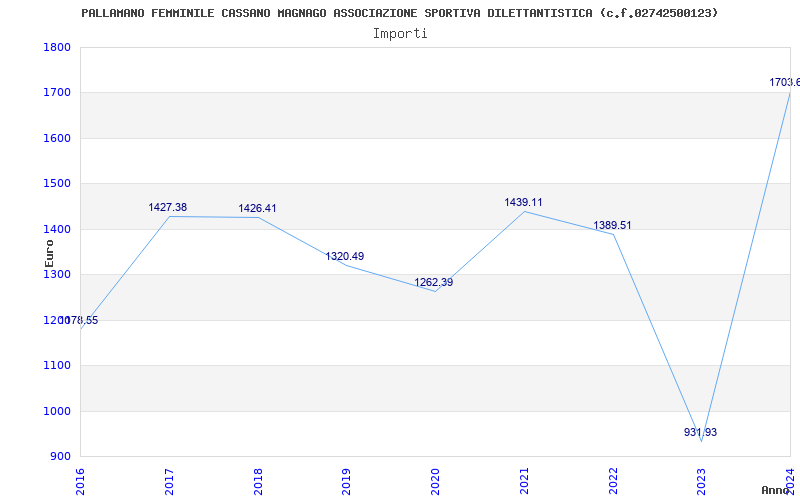Viewport: 800px width, 500px height.
Task: Select the data label 1426.41
Action: [257, 208]
